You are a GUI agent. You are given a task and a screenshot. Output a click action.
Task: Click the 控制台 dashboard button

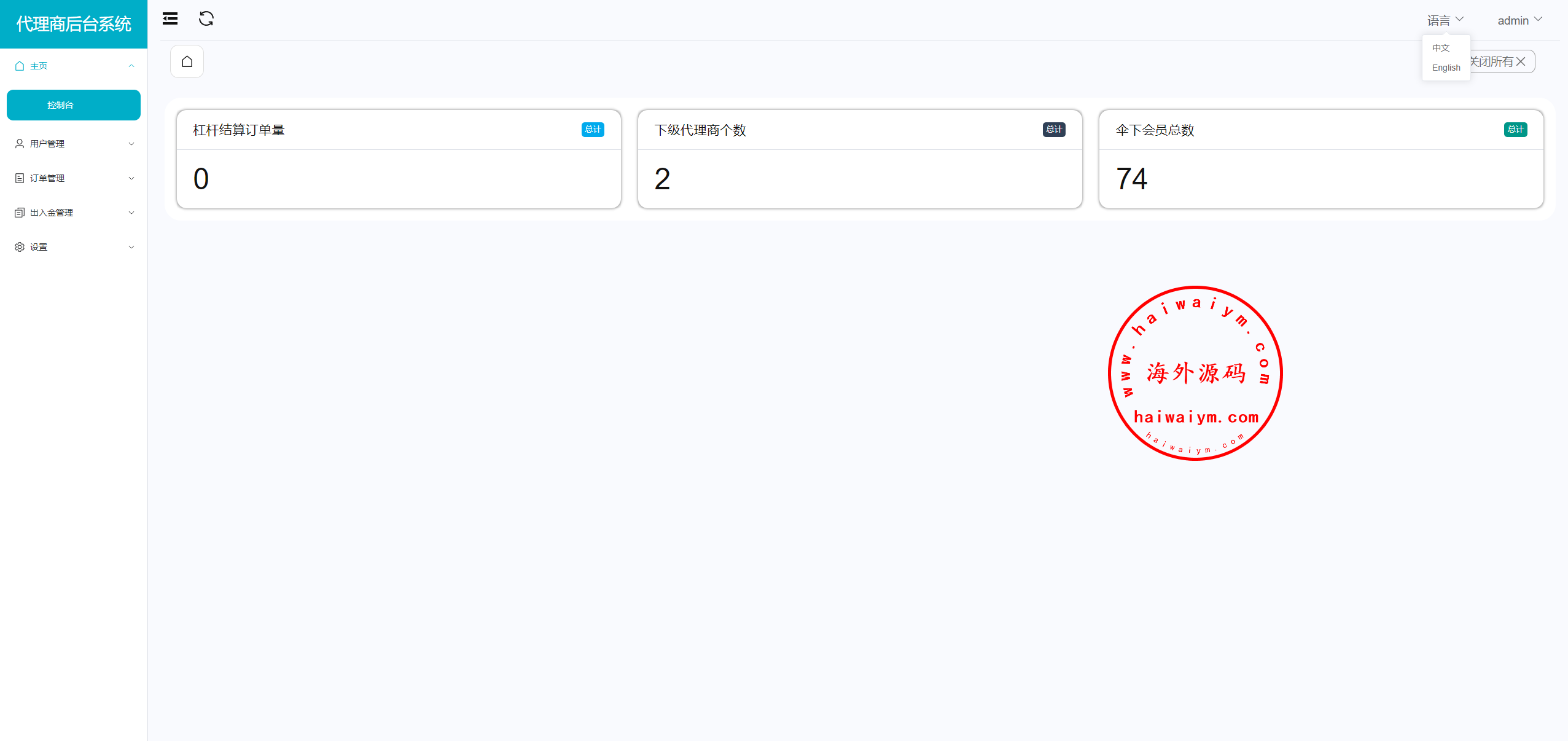click(x=73, y=105)
